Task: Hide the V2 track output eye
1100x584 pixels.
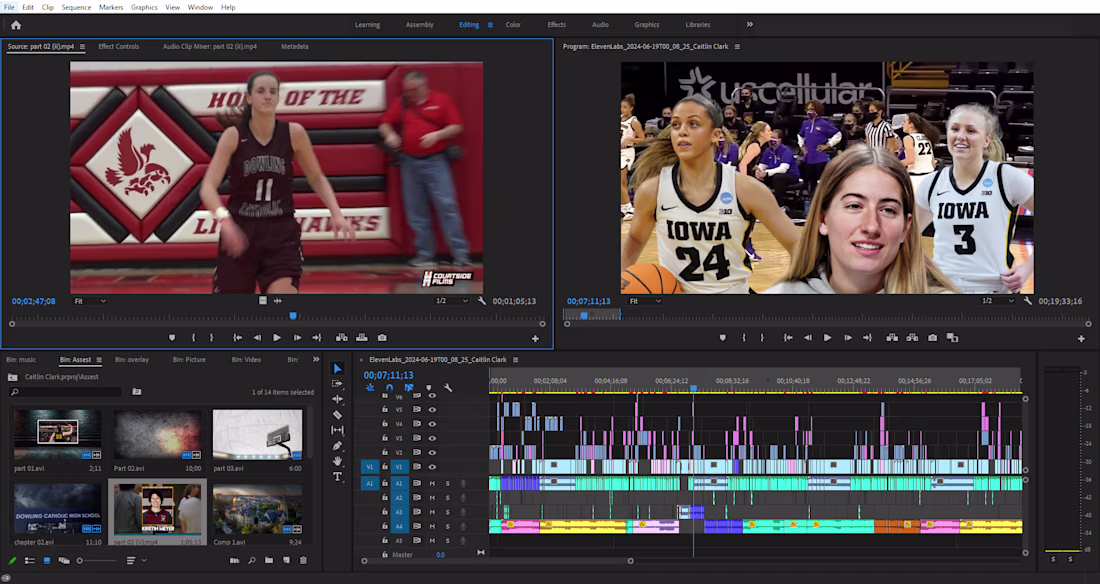Action: click(x=432, y=452)
